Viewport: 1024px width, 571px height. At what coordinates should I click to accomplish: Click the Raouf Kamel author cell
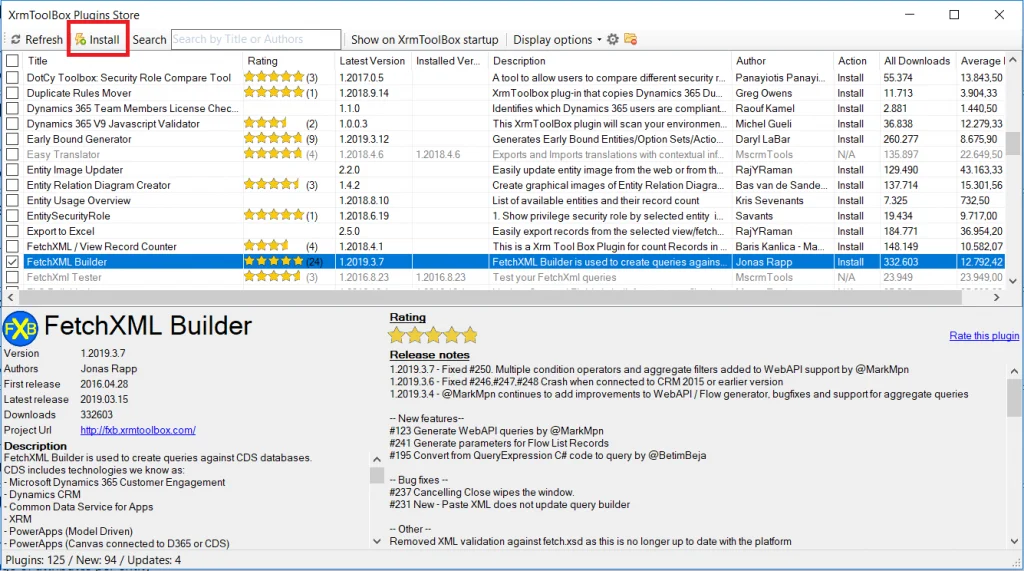765,108
